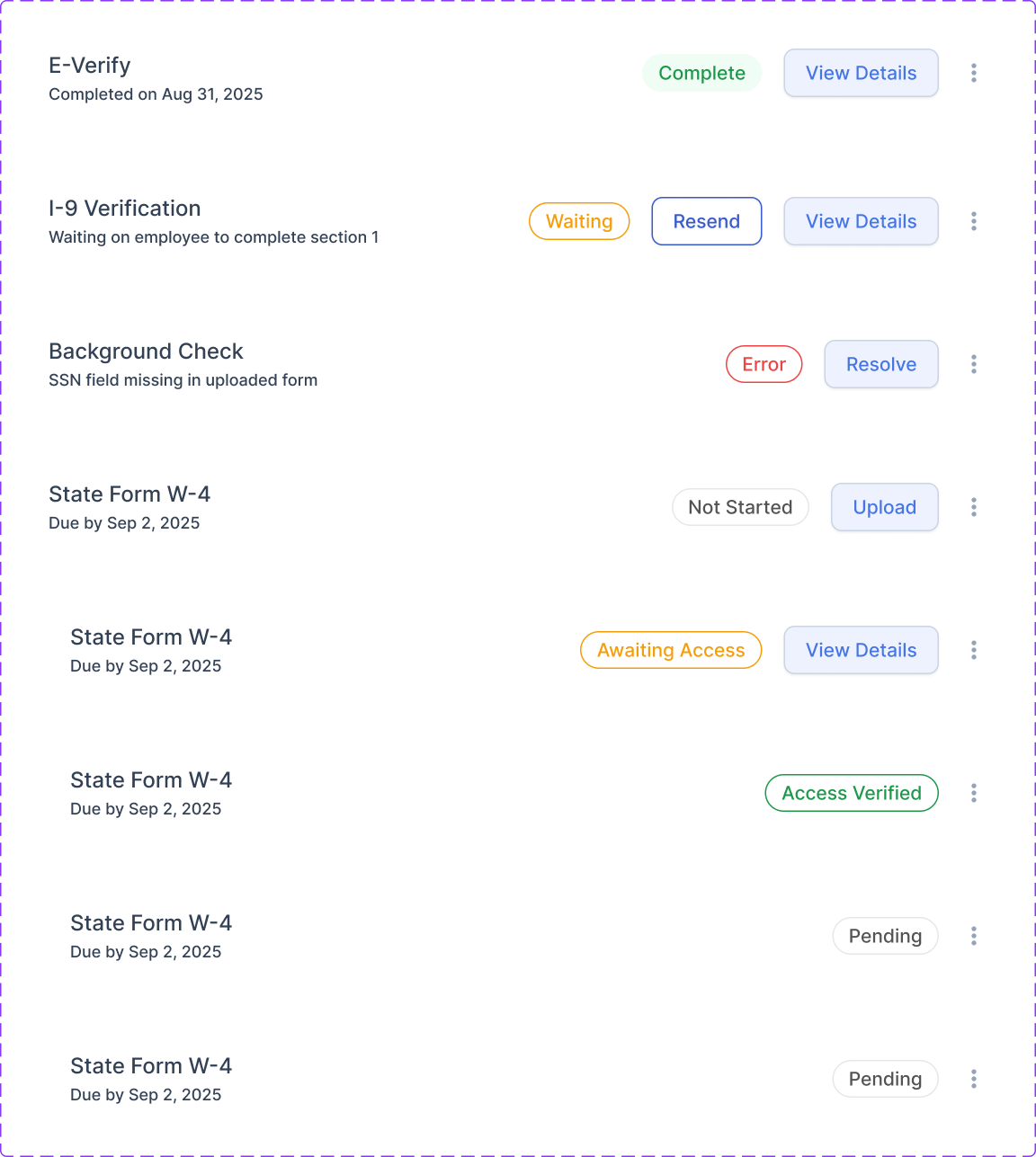Click the three-dot menu for Background Check
This screenshot has width=1036, height=1157.
coord(974,364)
